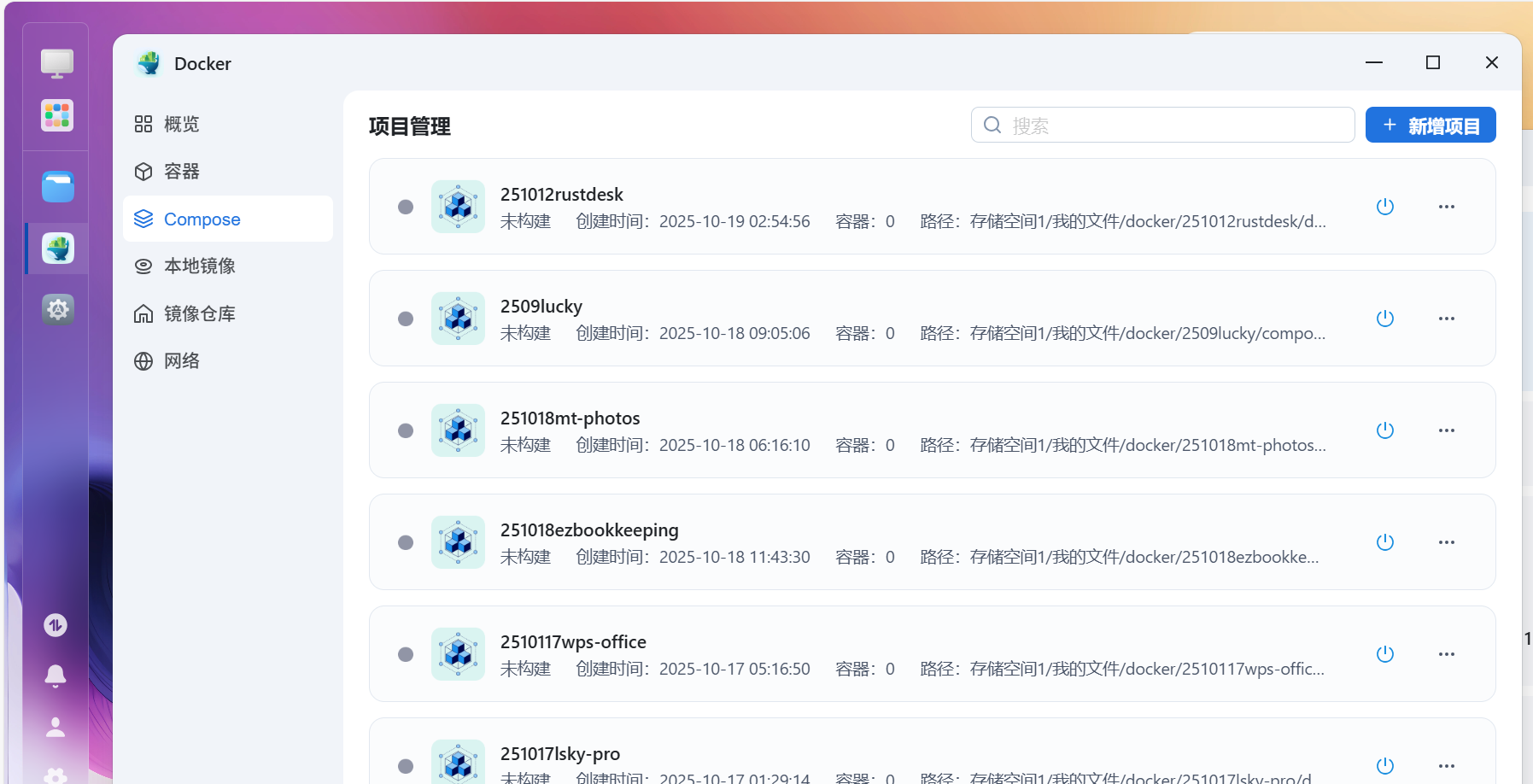This screenshot has width=1533, height=784.
Task: Open the 镜像仓库 image registry section
Action: 228,313
